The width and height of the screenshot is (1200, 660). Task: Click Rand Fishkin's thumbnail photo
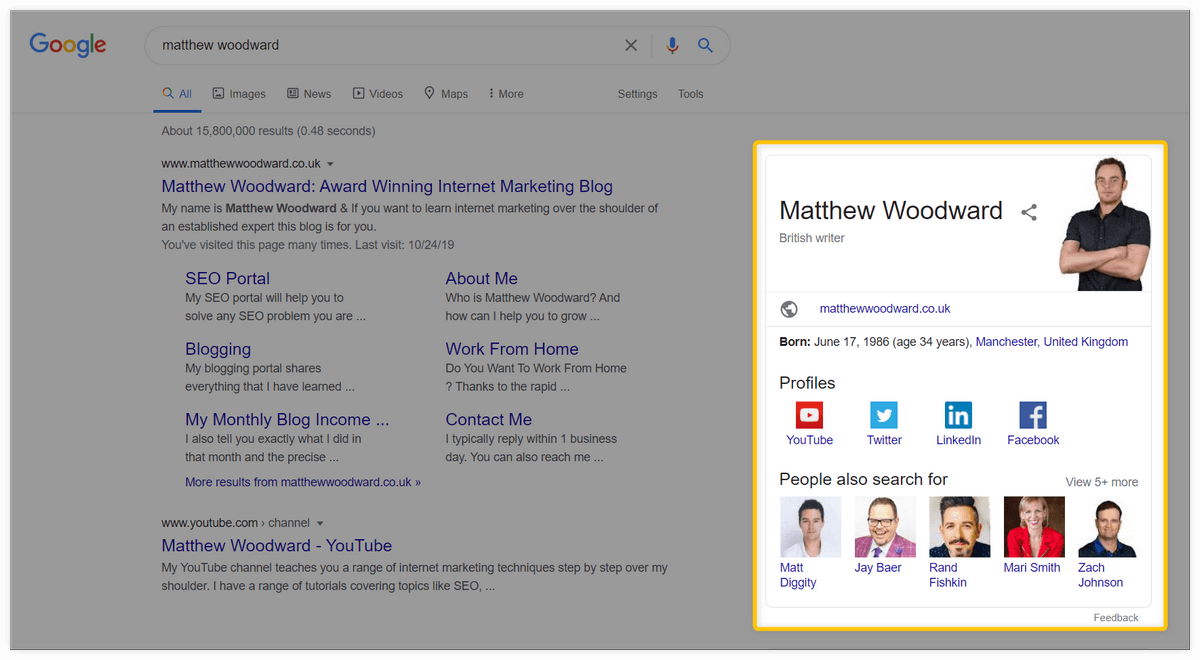pos(959,526)
